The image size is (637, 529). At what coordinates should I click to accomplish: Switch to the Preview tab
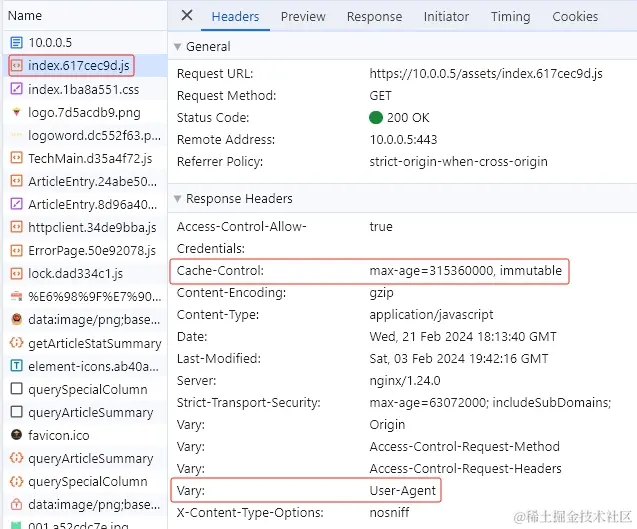tap(303, 16)
